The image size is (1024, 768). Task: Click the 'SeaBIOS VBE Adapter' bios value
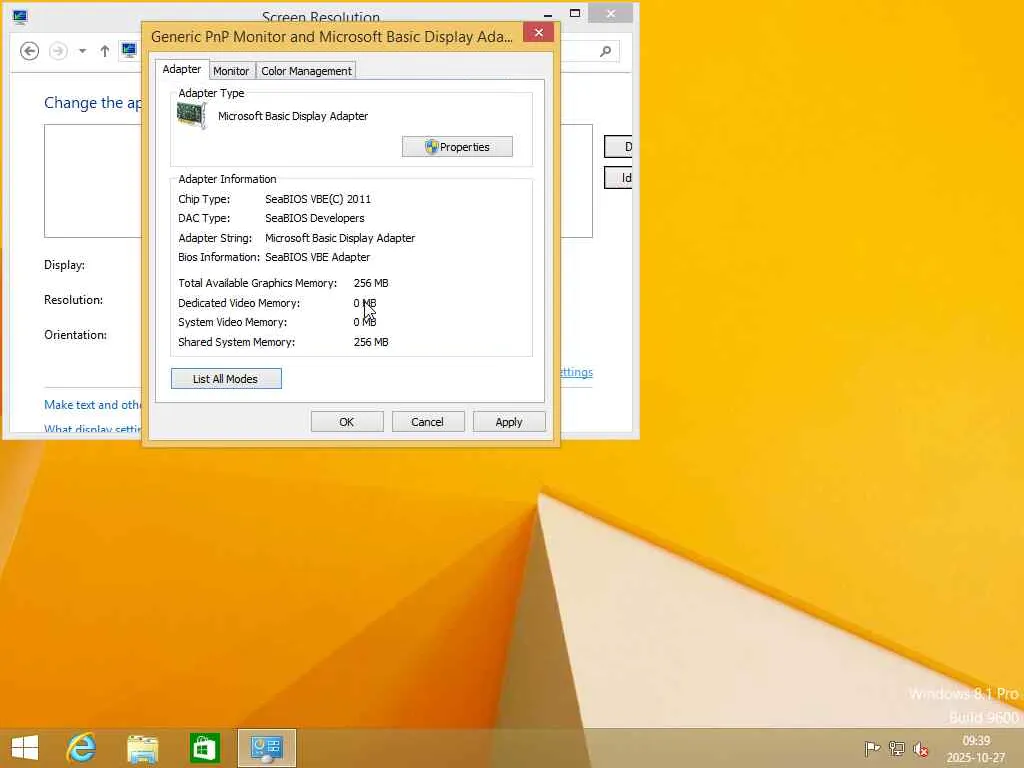click(x=317, y=257)
